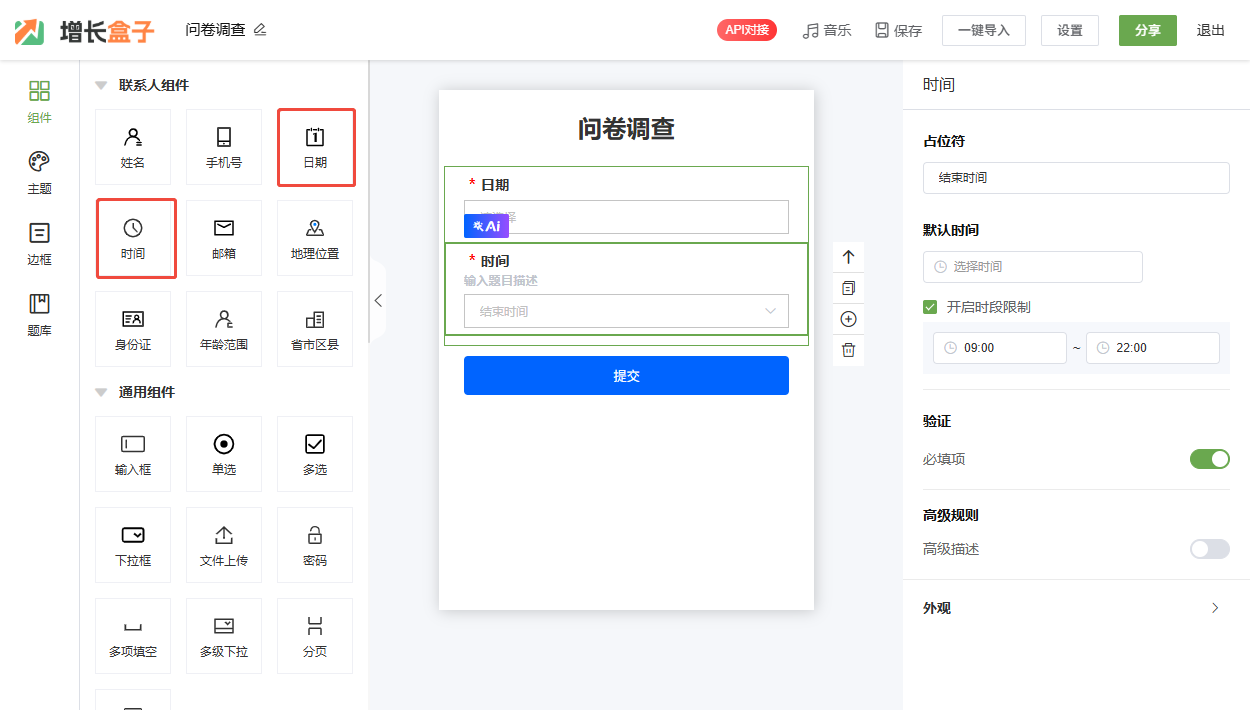This screenshot has width=1250, height=710.
Task: Add the 年龄范围 age range component
Action: pos(224,329)
